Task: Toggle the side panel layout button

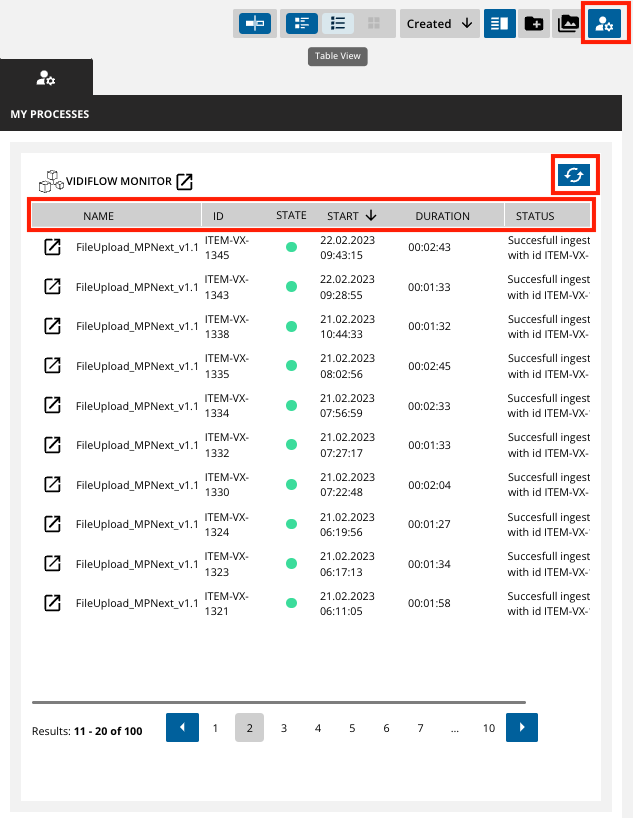Action: [499, 24]
